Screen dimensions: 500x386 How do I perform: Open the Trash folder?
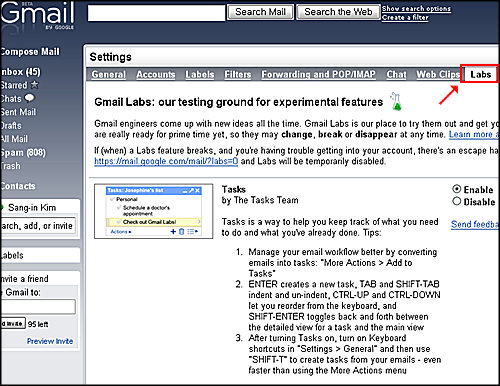point(10,166)
